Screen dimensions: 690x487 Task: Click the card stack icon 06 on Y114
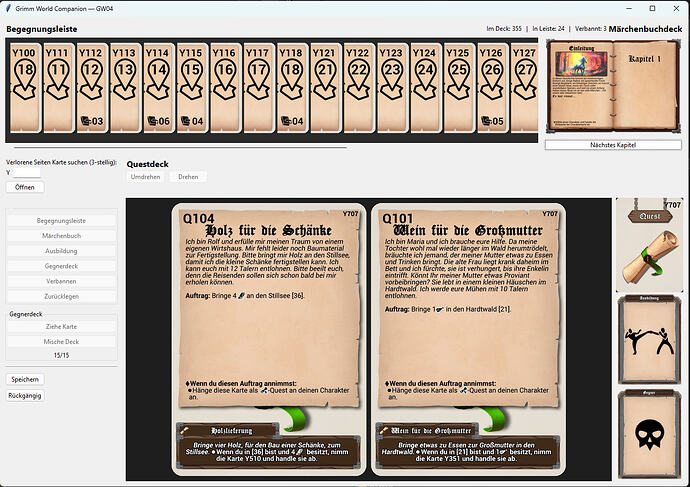(159, 121)
